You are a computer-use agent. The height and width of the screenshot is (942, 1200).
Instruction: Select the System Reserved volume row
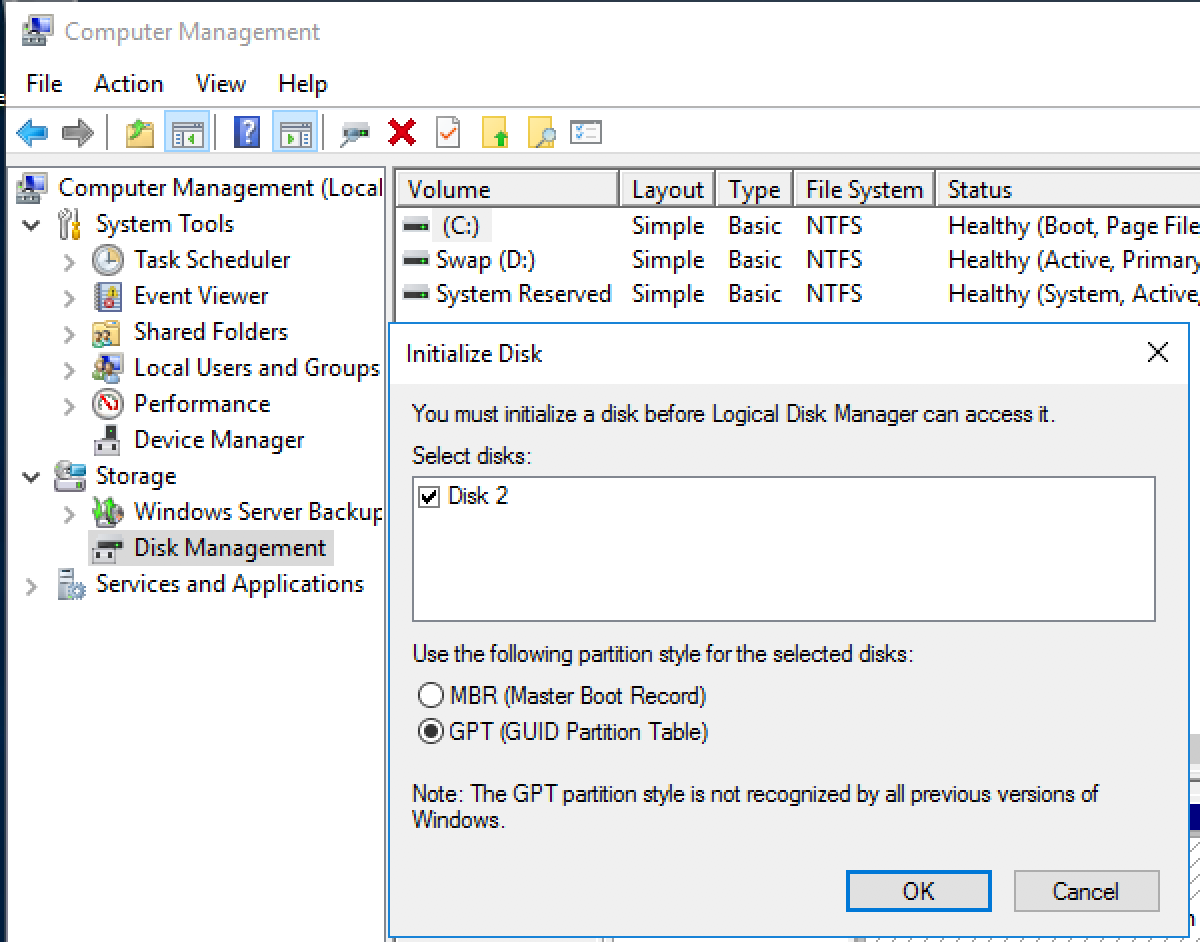800,294
